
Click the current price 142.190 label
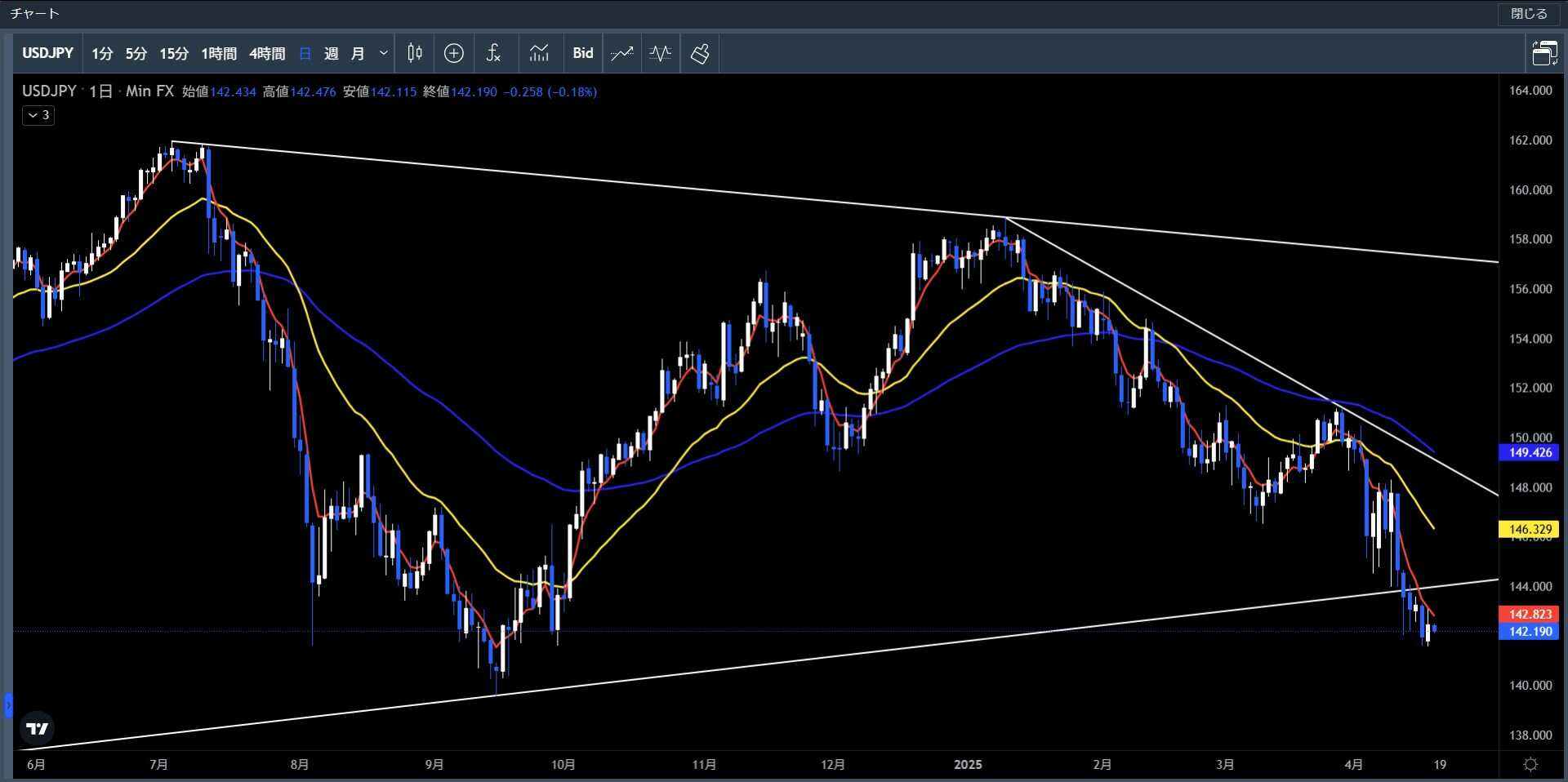[1530, 631]
